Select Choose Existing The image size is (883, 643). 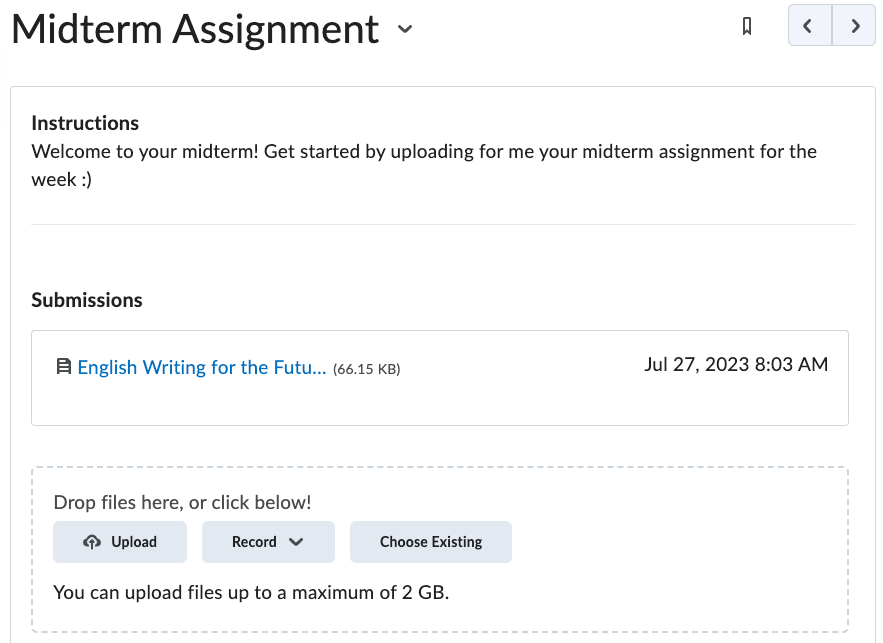pyautogui.click(x=430, y=541)
